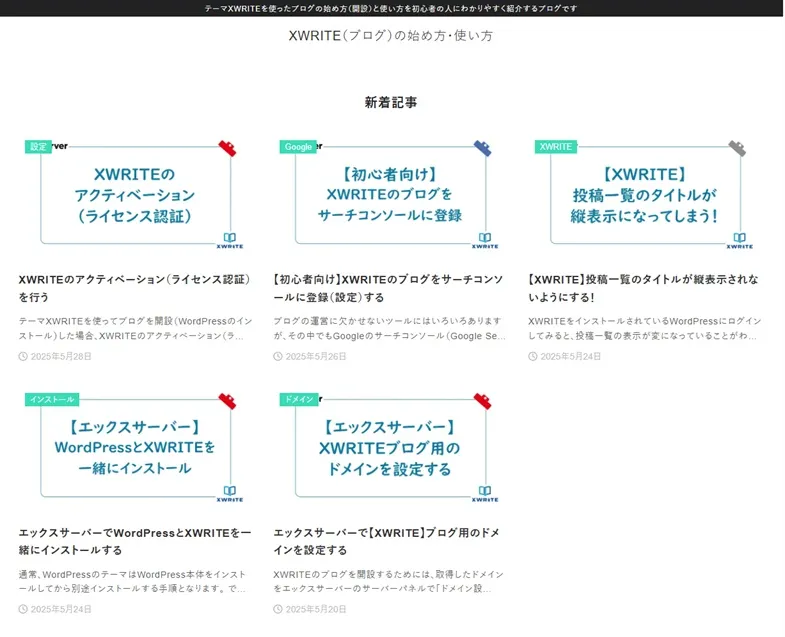The height and width of the screenshot is (637, 785).
Task: Click the XWRITE category tag
Action: coord(556,147)
